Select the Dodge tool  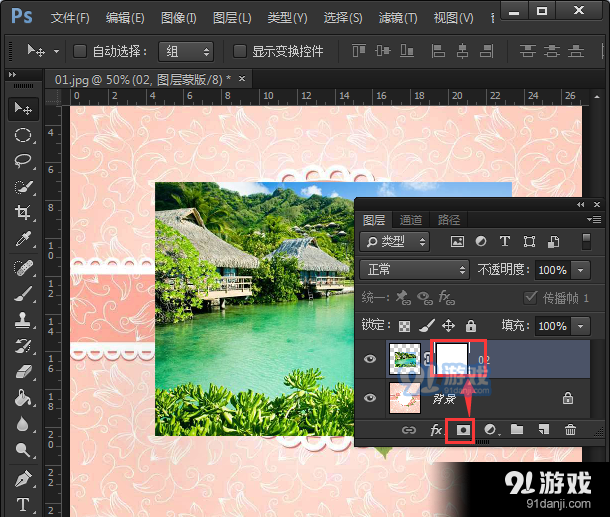click(23, 450)
